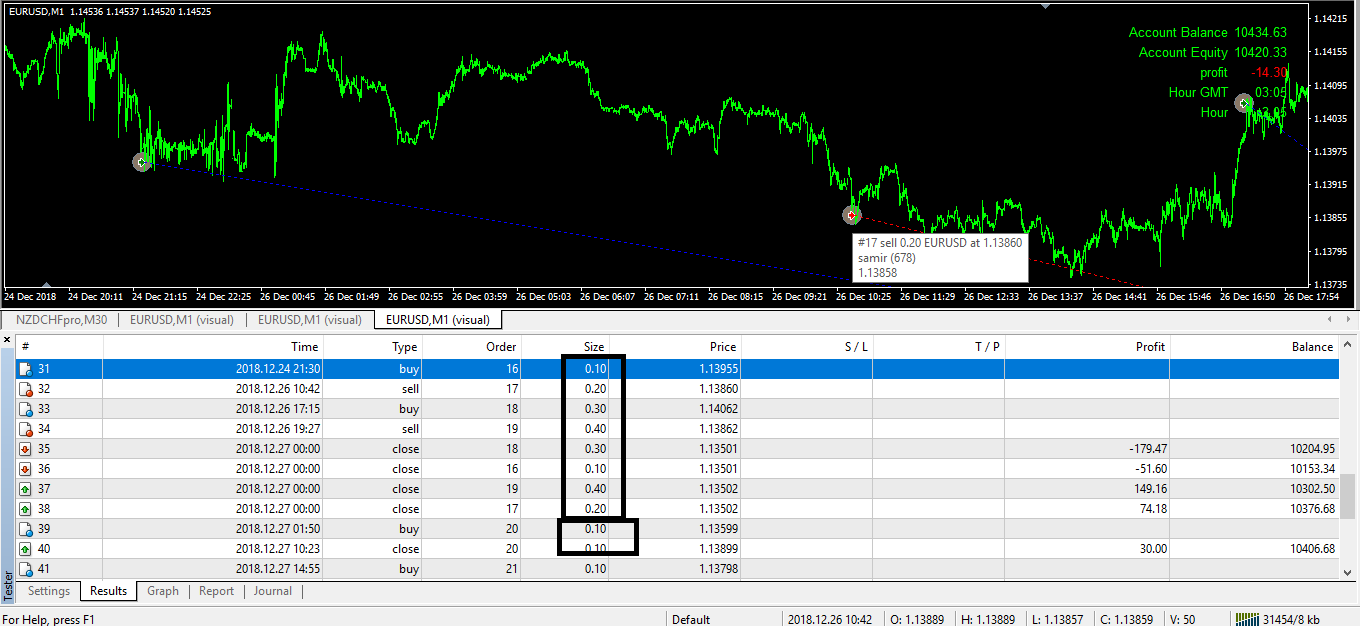Open the Settings tab in Tester
The height and width of the screenshot is (626, 1360).
[49, 591]
